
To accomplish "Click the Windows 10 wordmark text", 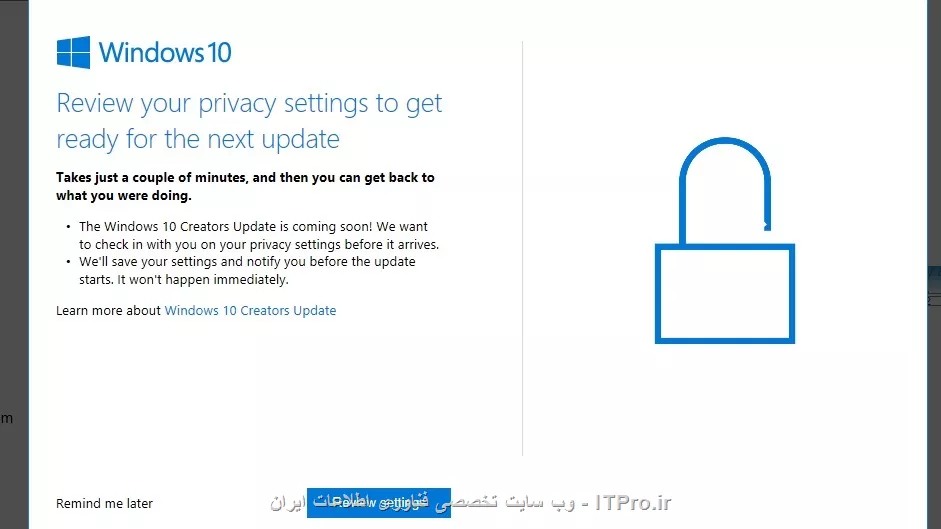I will coord(165,52).
